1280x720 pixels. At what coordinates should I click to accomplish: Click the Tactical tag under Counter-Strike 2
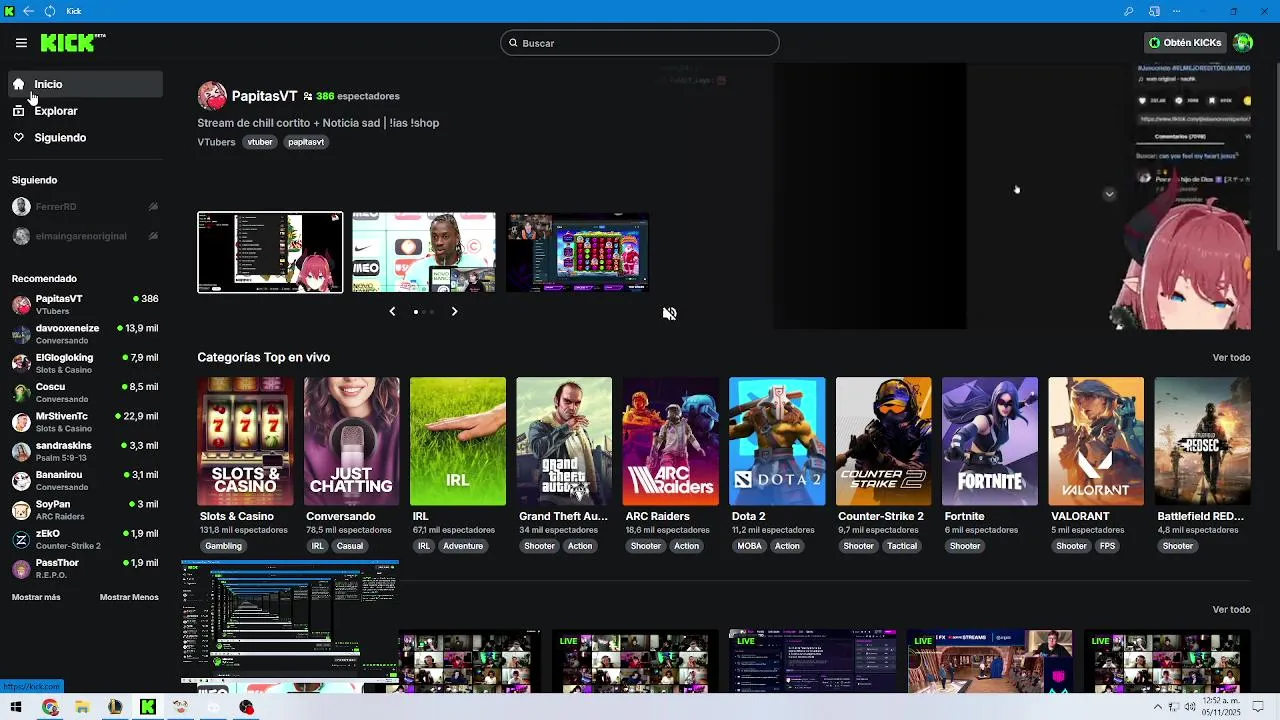coord(902,546)
